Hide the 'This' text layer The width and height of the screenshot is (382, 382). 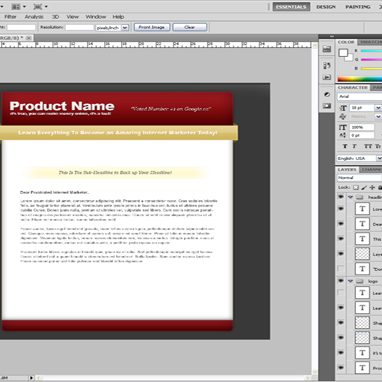coord(341,239)
